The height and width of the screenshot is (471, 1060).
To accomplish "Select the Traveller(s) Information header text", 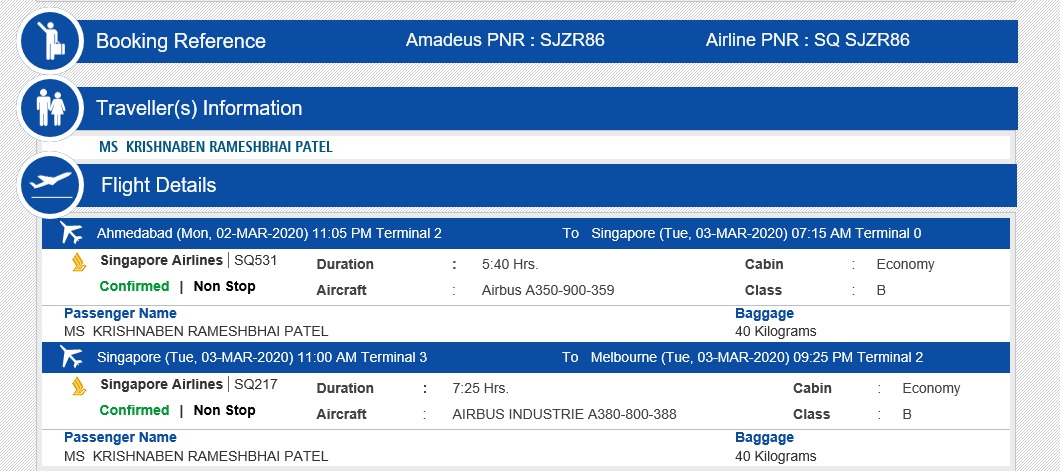I will click(199, 108).
